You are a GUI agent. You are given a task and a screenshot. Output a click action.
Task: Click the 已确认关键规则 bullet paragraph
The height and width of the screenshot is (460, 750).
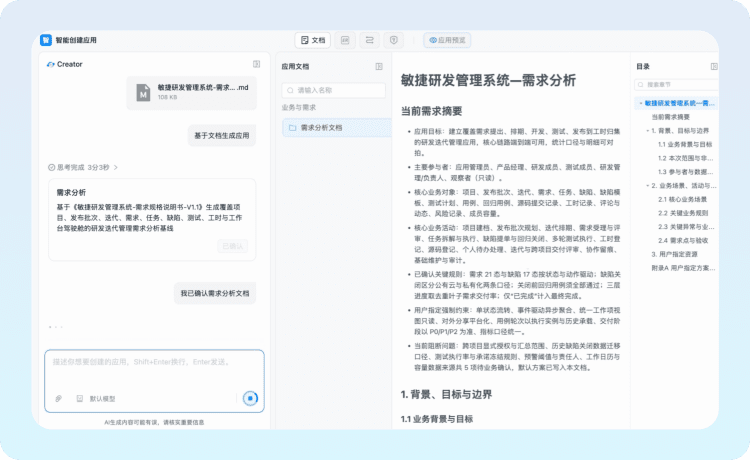coord(517,285)
